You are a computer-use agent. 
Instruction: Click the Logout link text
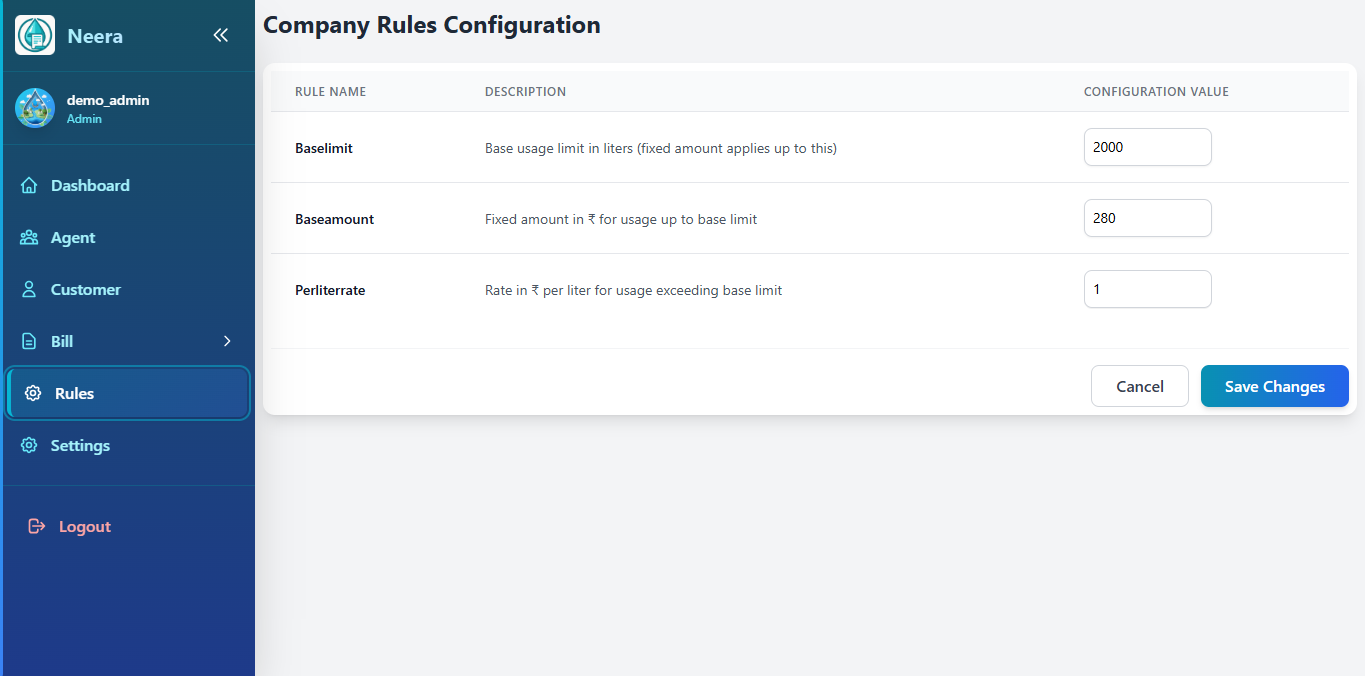85,527
